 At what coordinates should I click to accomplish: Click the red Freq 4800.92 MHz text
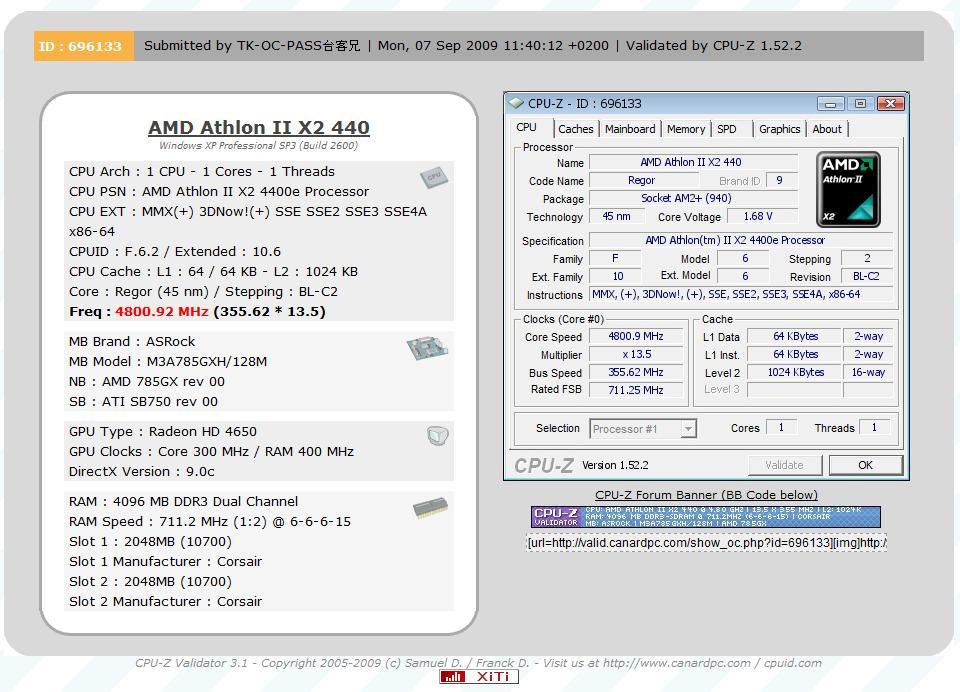[162, 311]
